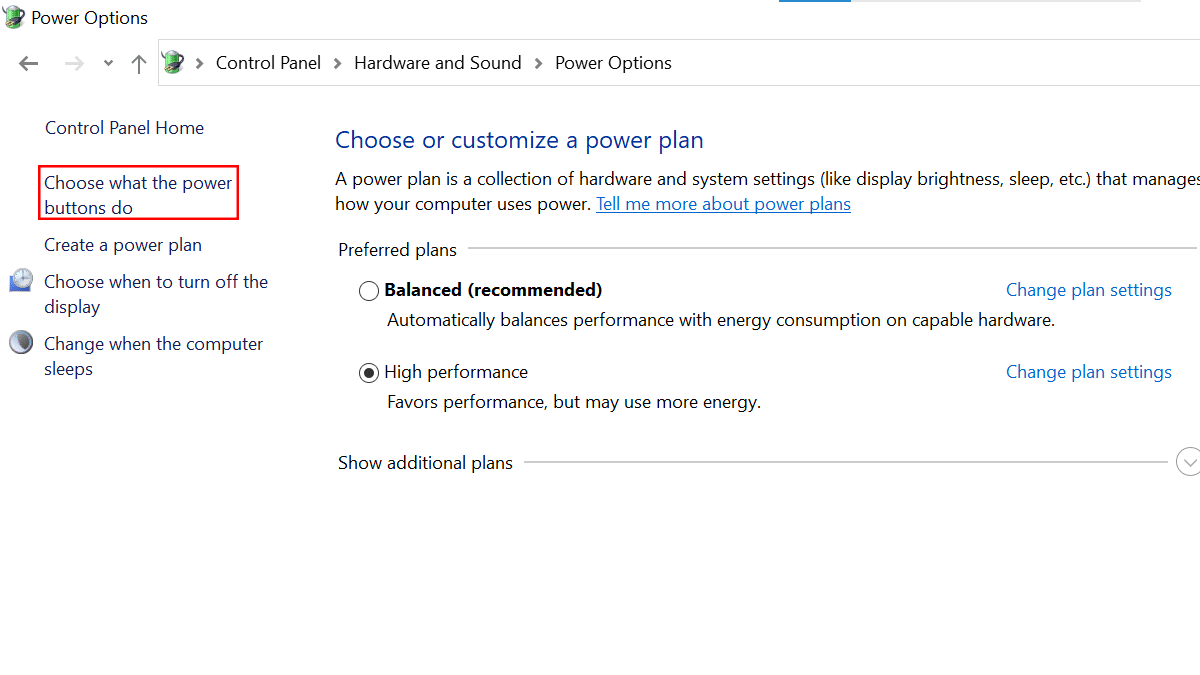Expand the Show additional plans section
Image resolution: width=1200 pixels, height=675 pixels.
coord(1188,462)
